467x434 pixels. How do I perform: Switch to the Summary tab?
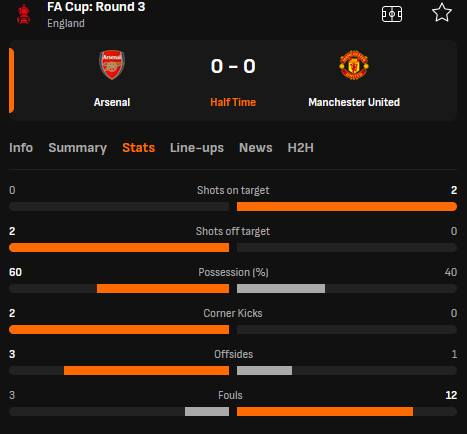tap(78, 148)
